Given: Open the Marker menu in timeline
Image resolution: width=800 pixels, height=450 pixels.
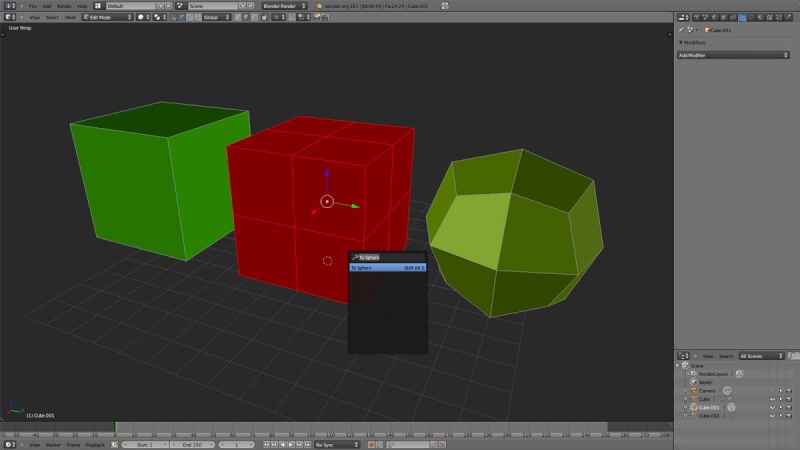Looking at the screenshot, I should [x=53, y=444].
